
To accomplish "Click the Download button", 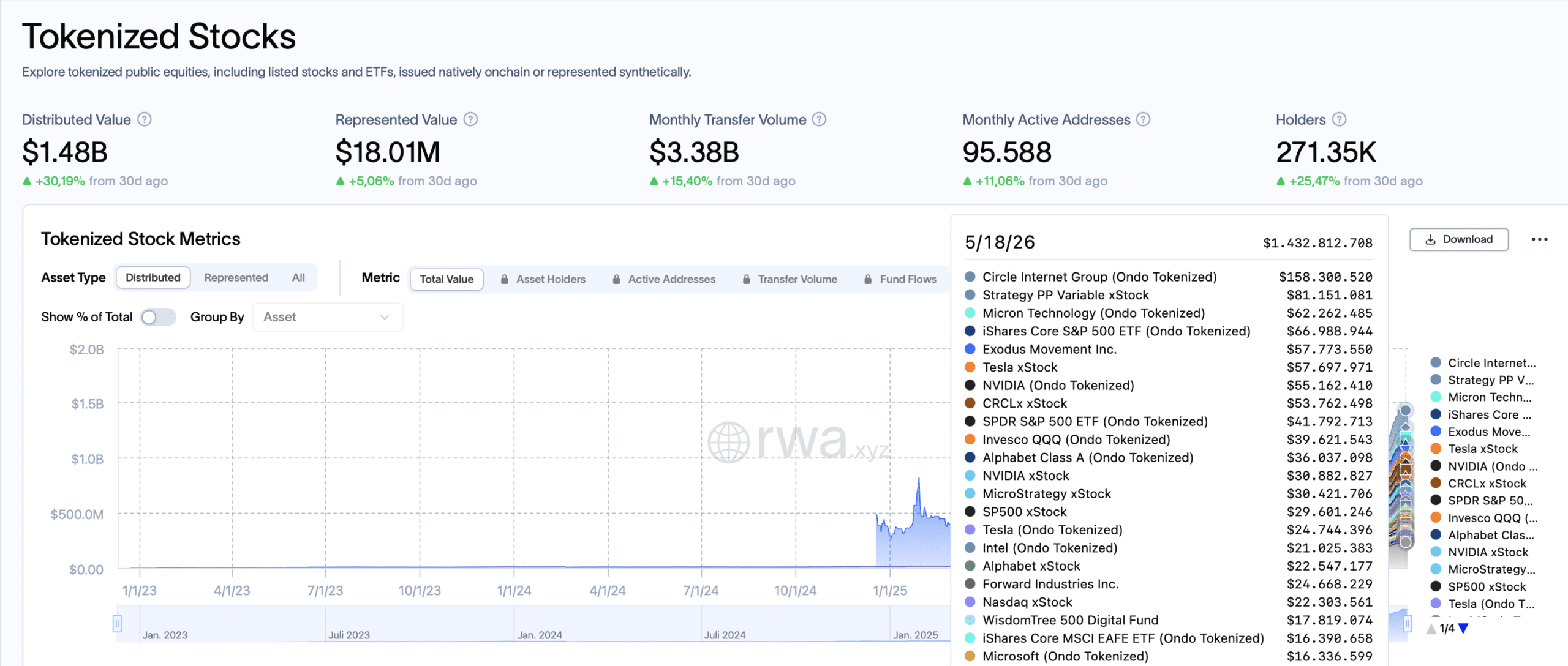I will pos(1459,239).
